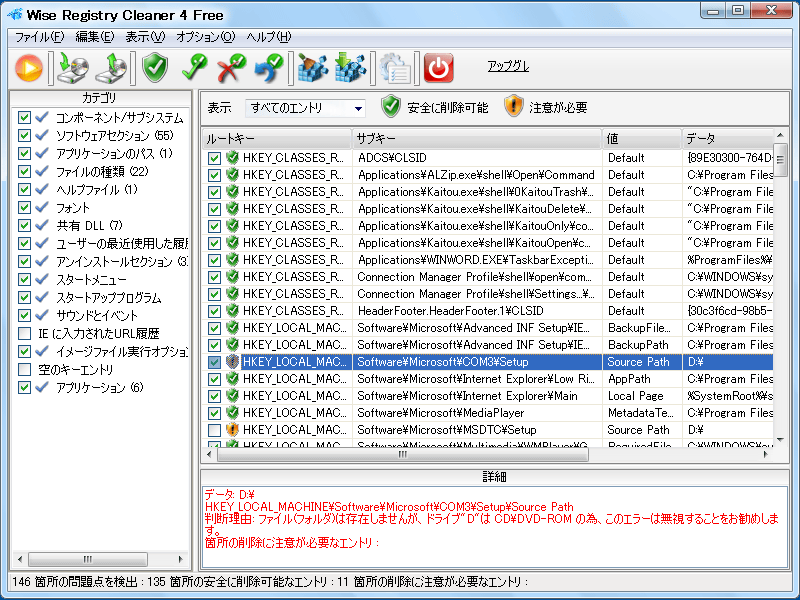The width and height of the screenshot is (800, 600).
Task: Click the disc icon with the green up arrow
Action: click(x=111, y=68)
